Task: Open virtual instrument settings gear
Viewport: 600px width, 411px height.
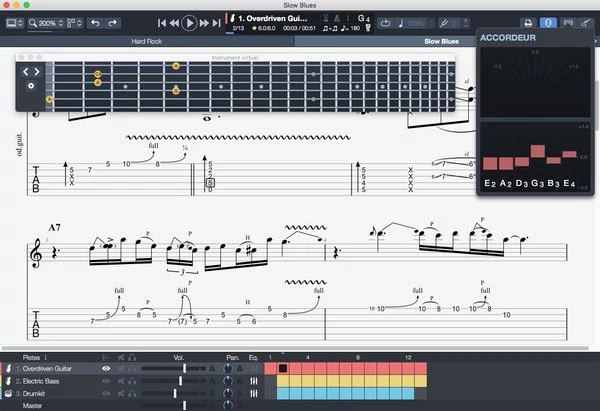Action: (31, 86)
